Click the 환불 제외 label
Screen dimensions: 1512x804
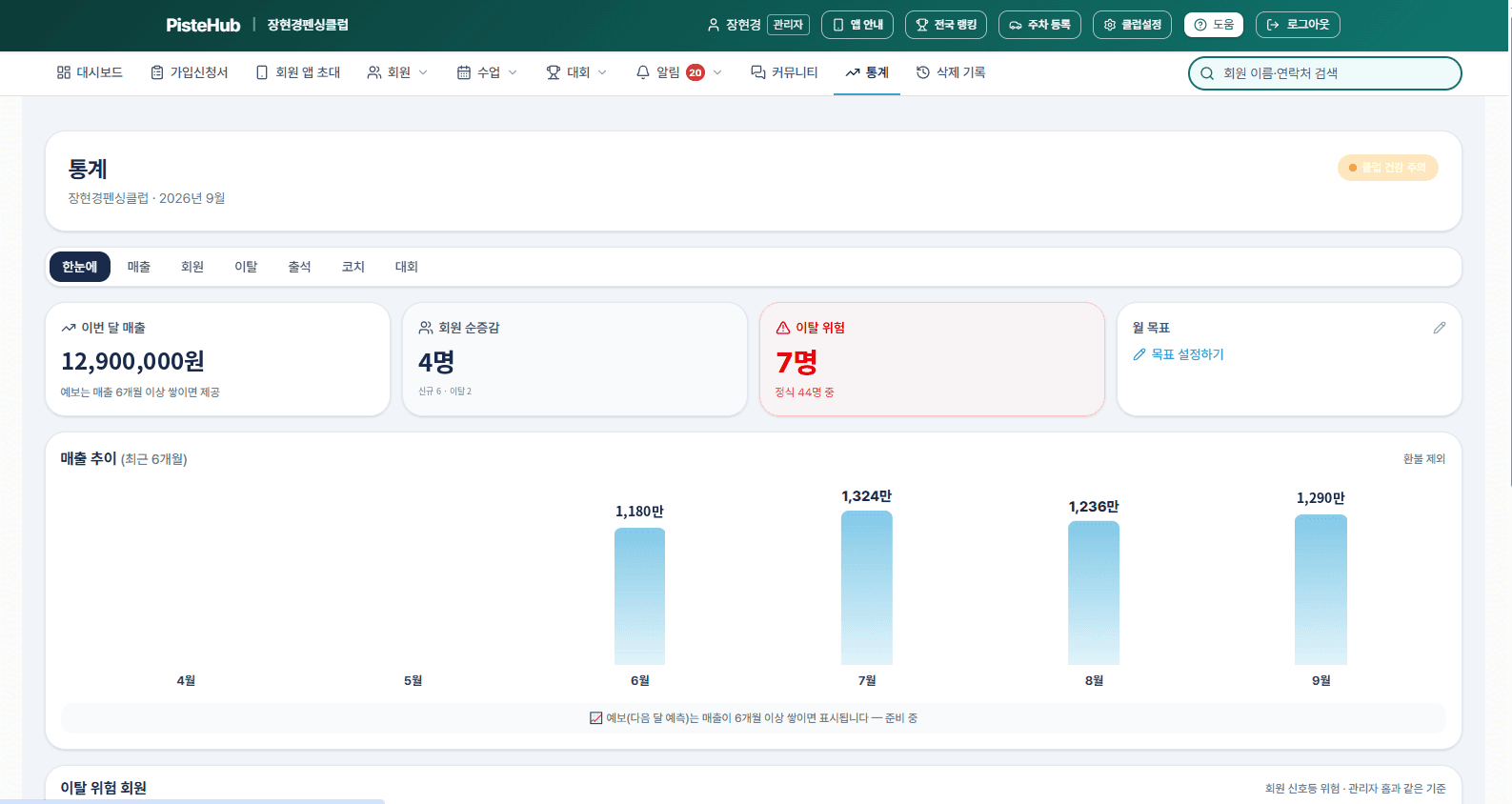coord(1424,459)
